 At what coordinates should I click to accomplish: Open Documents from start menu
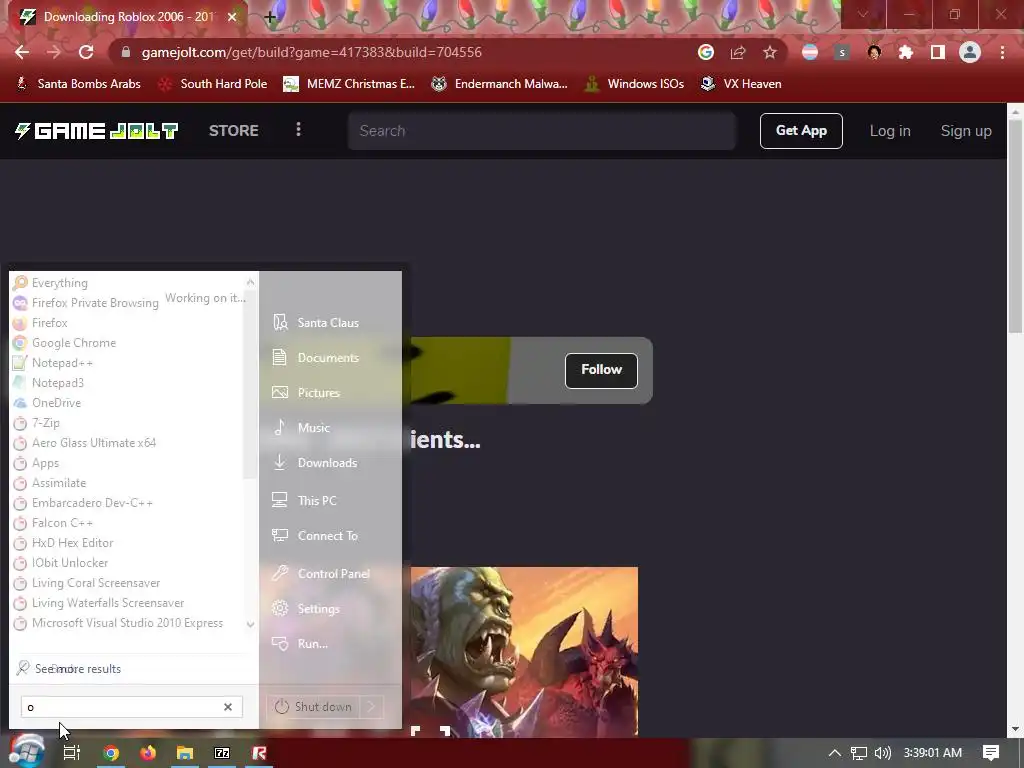click(330, 358)
